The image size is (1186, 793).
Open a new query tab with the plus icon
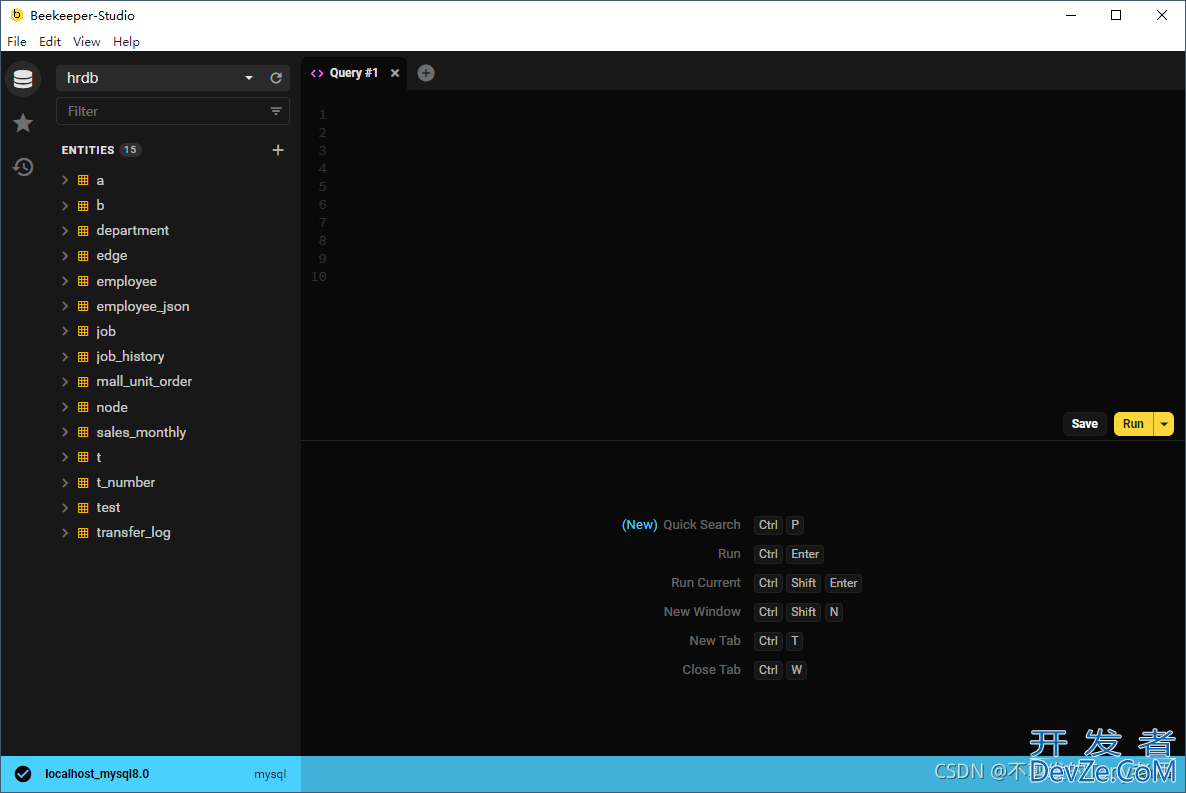click(426, 73)
